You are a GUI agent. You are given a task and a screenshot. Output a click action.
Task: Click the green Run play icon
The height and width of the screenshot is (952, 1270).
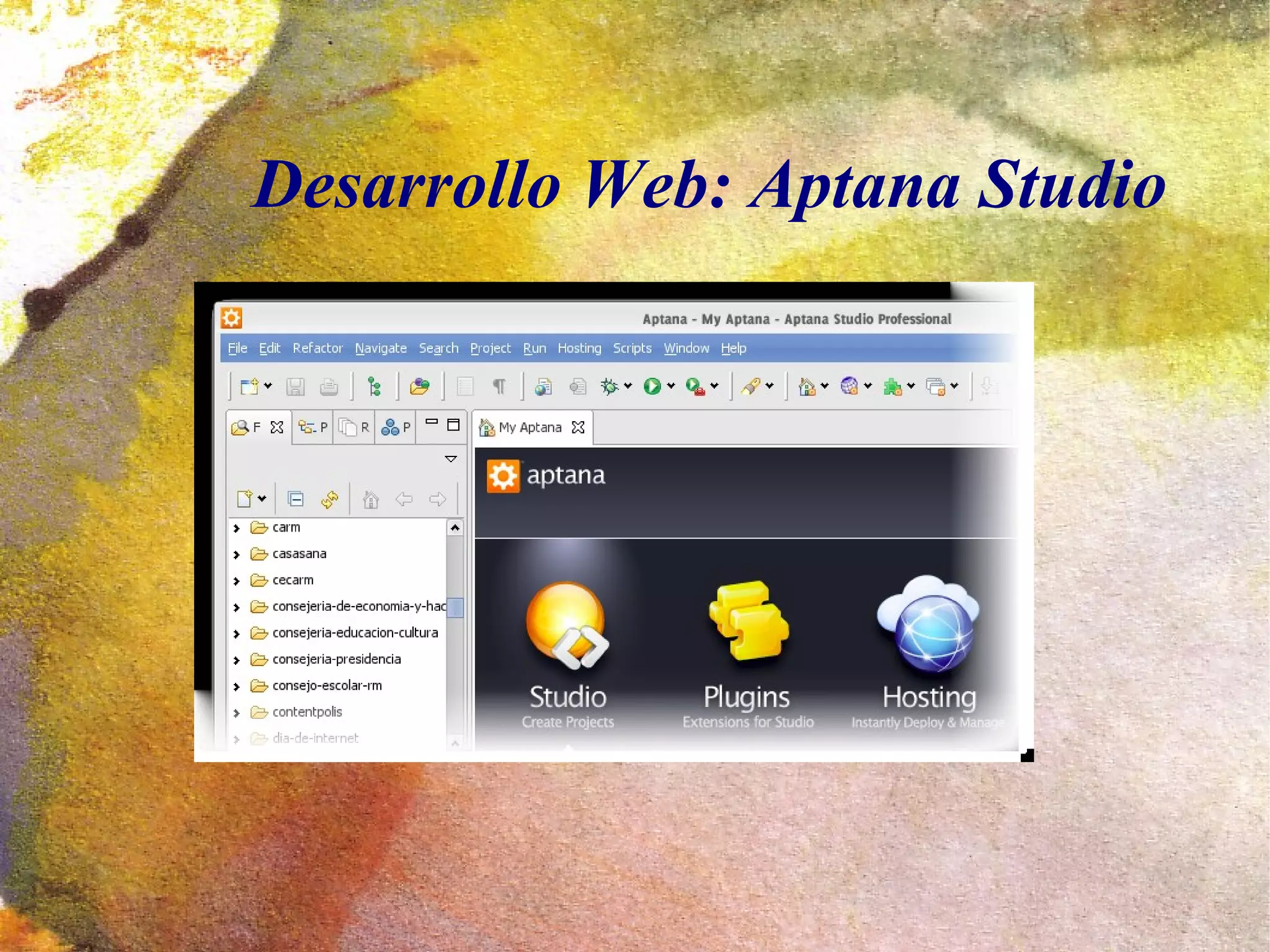tap(652, 386)
